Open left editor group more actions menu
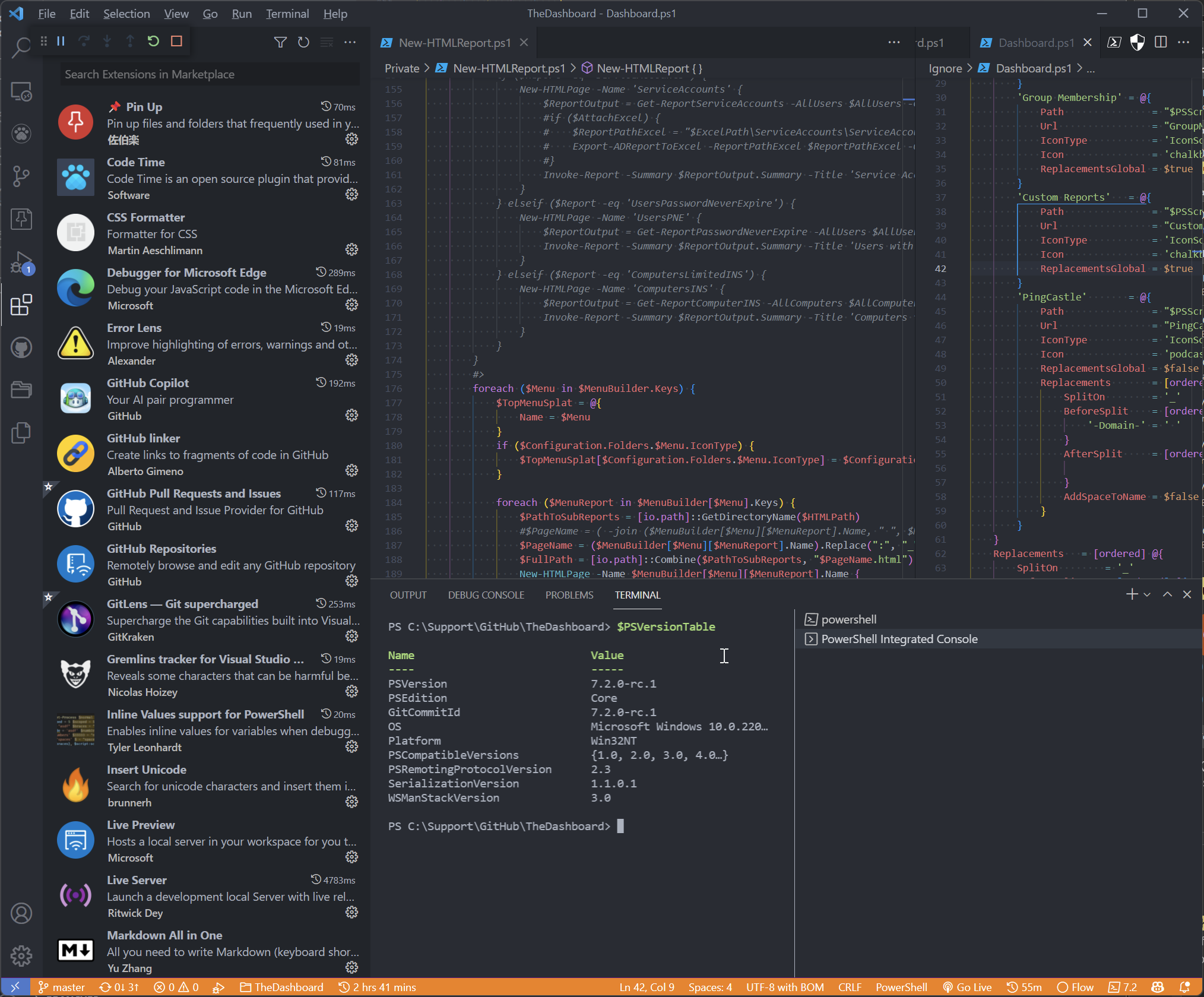This screenshot has width=1204, height=997. [x=894, y=43]
